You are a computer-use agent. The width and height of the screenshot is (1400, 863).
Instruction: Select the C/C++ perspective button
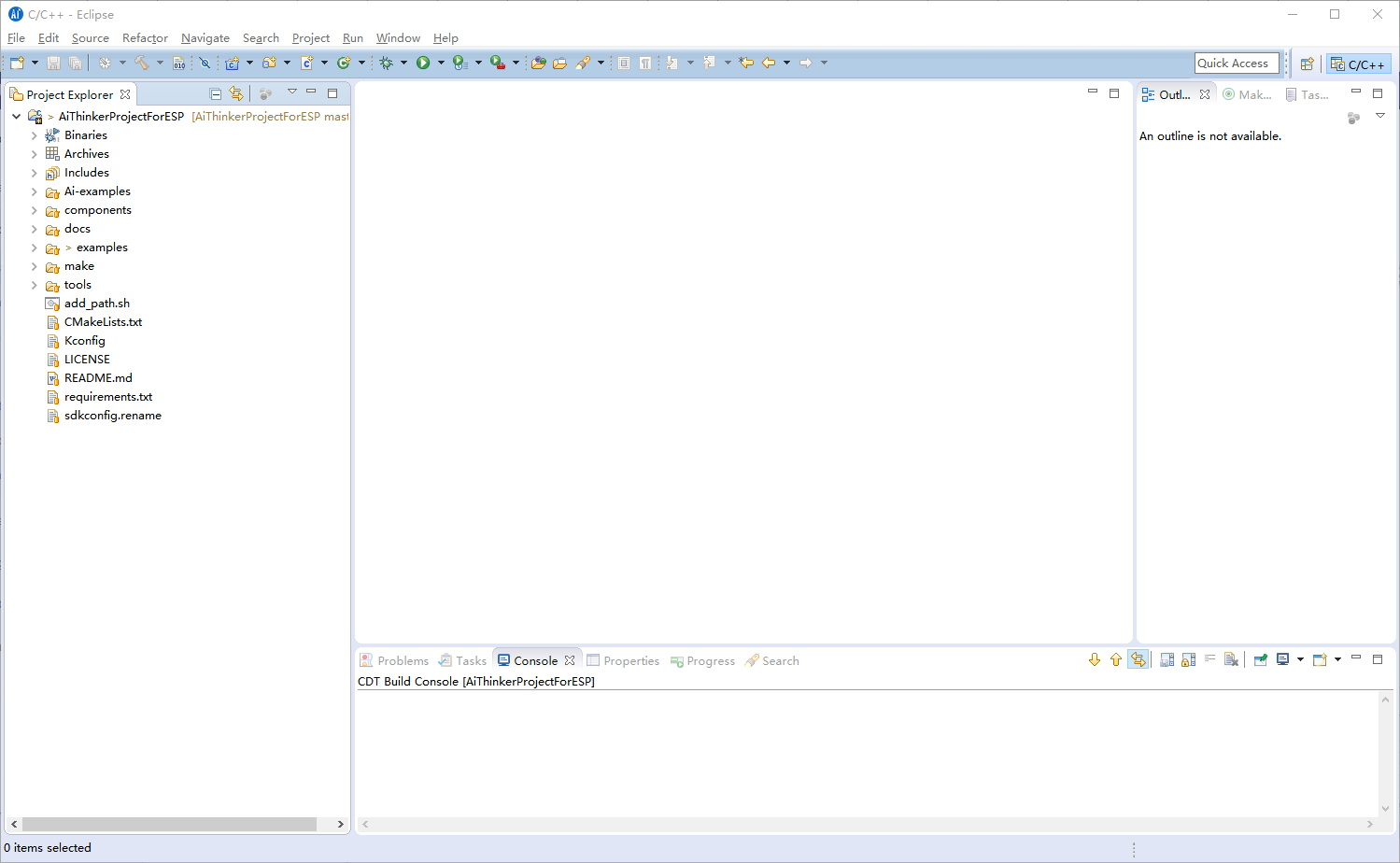pyautogui.click(x=1359, y=64)
